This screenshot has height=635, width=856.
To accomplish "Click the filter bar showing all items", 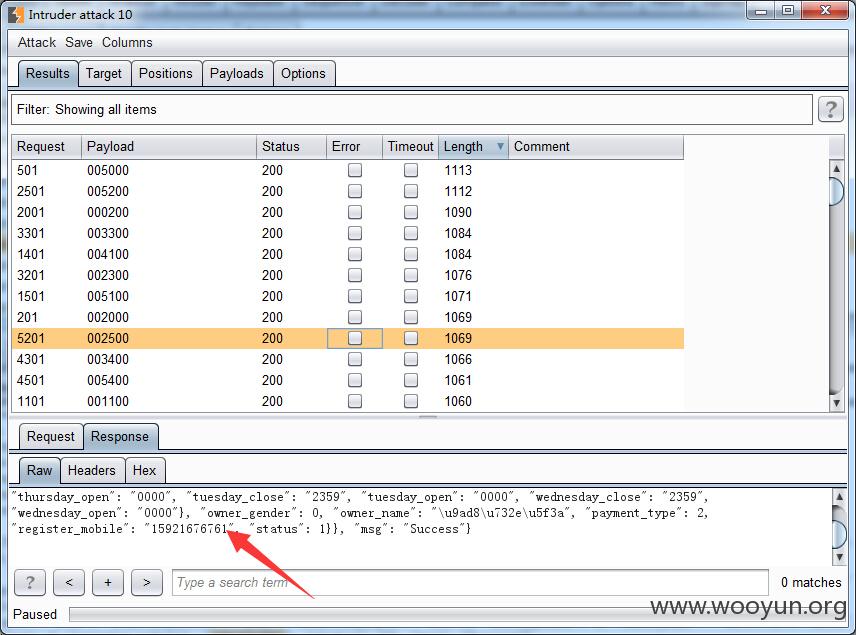I will coord(412,109).
